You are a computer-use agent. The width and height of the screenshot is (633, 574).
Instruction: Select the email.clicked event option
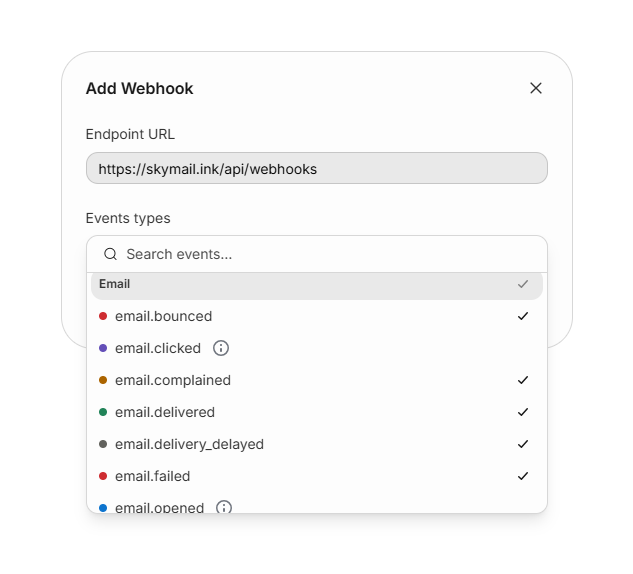[x=158, y=348]
